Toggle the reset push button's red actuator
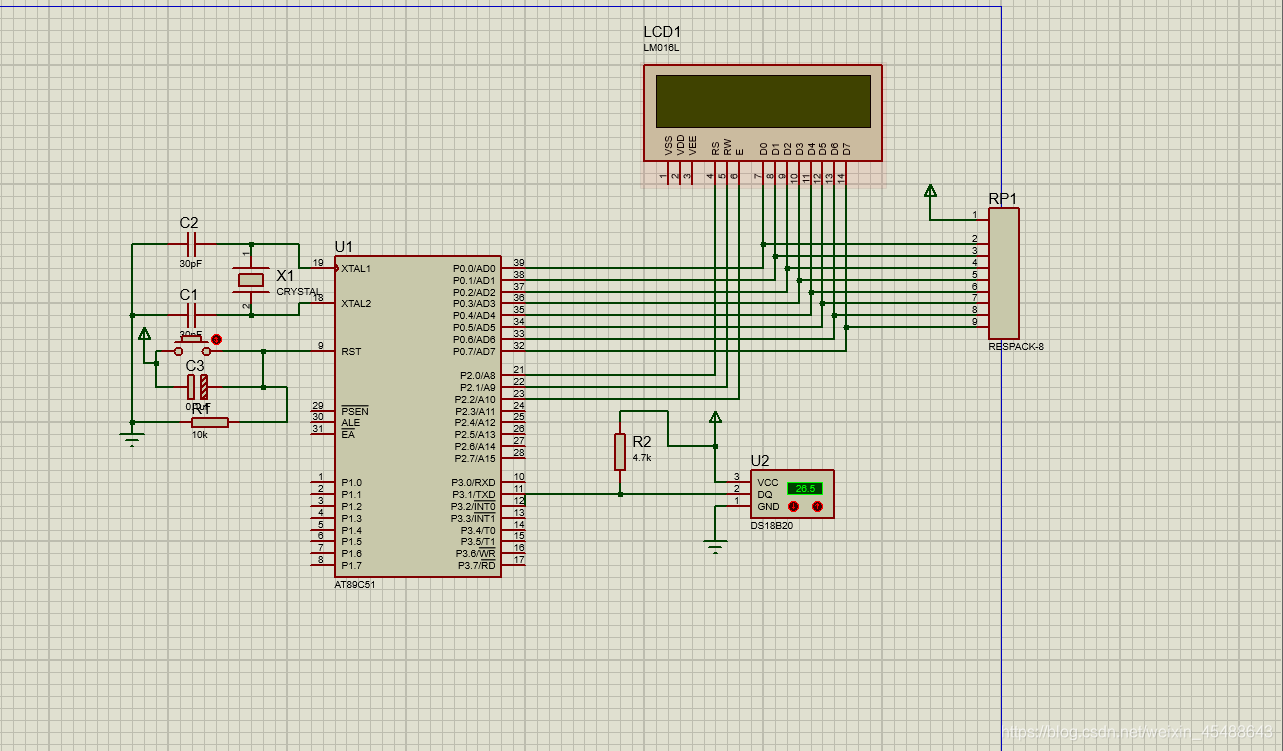Viewport: 1283px width, 751px height. [216, 339]
